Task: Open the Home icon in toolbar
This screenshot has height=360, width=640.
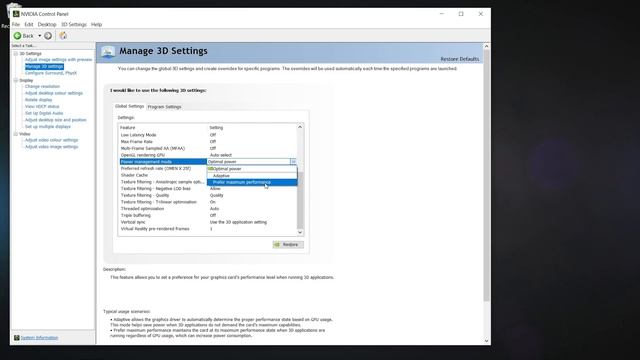Action: coord(63,36)
